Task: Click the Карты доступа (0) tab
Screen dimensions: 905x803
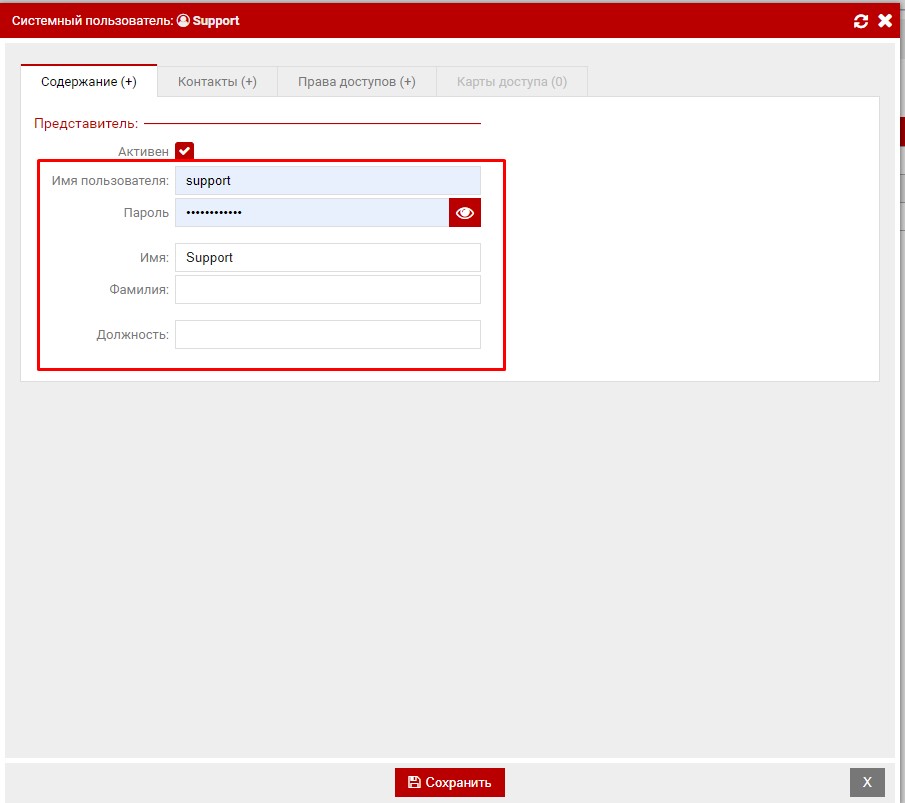Action: point(511,82)
